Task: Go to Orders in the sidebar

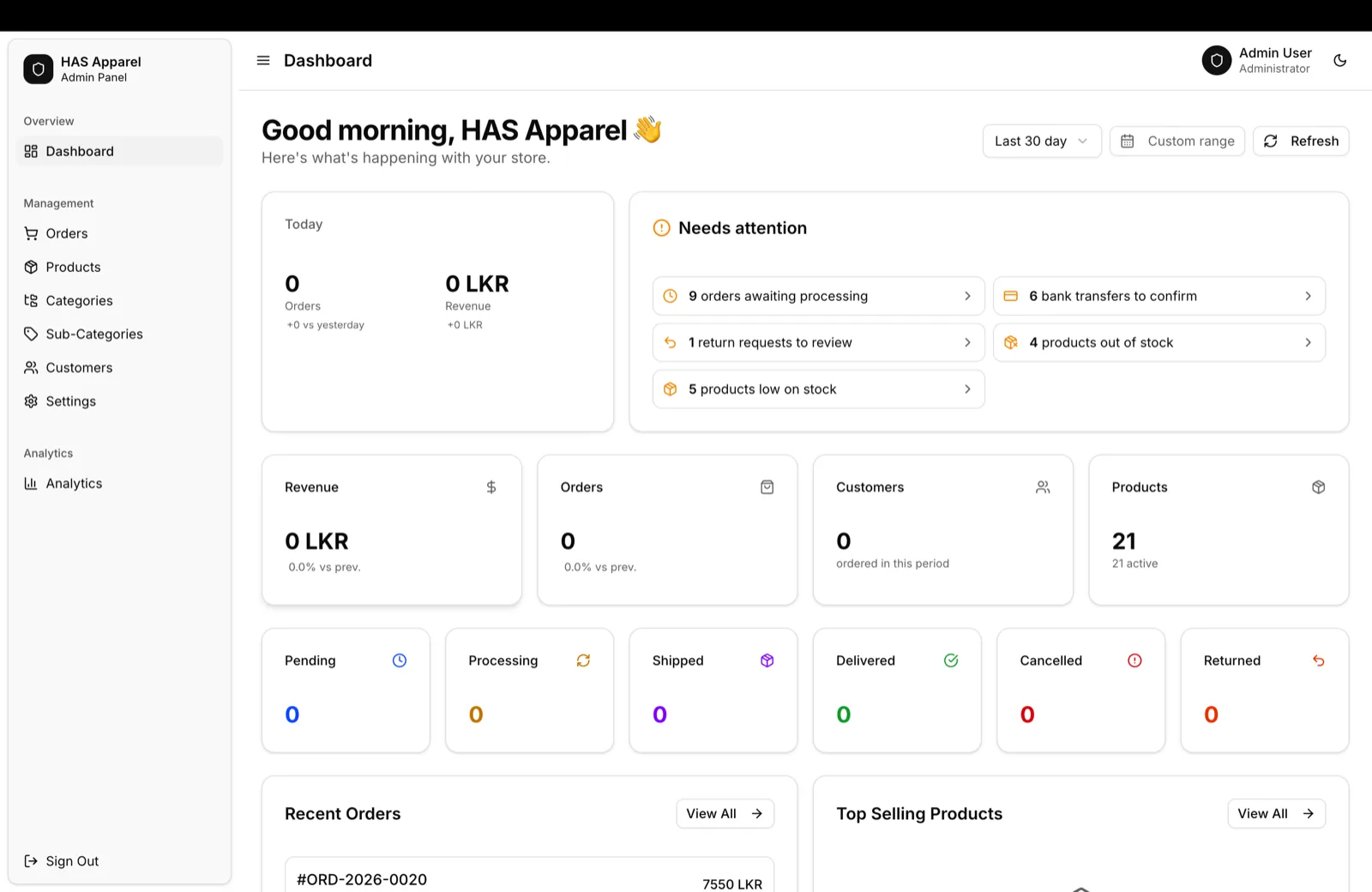Action: point(120,233)
